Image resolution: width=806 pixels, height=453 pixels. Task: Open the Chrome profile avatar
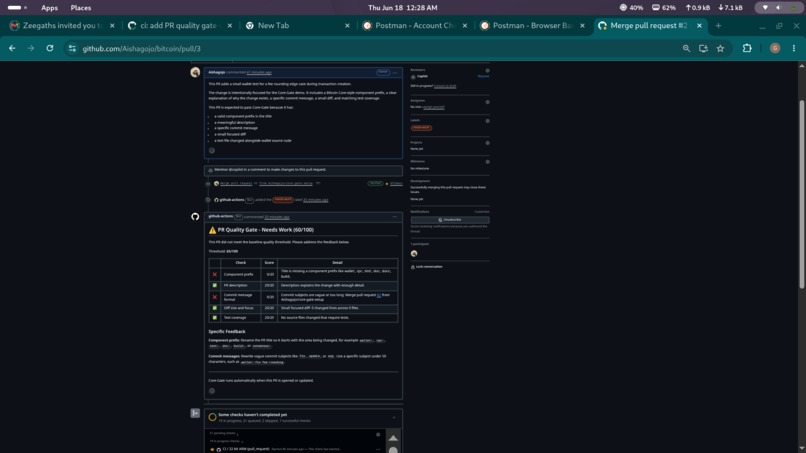(775, 48)
